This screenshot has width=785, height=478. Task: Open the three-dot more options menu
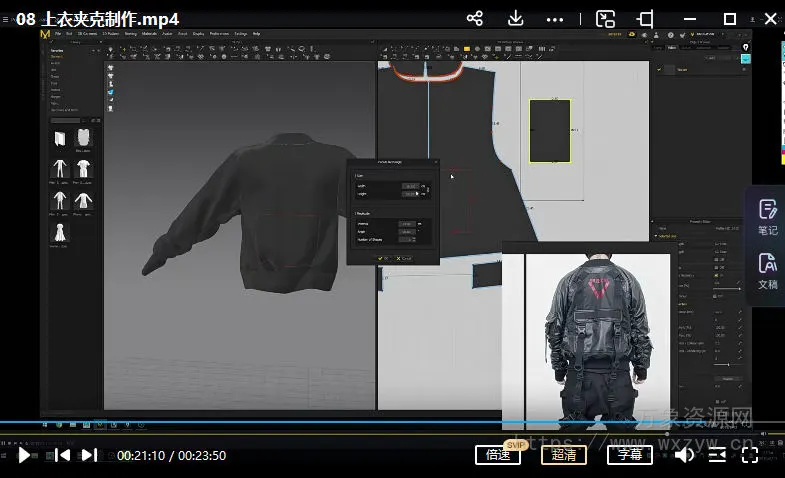[556, 18]
